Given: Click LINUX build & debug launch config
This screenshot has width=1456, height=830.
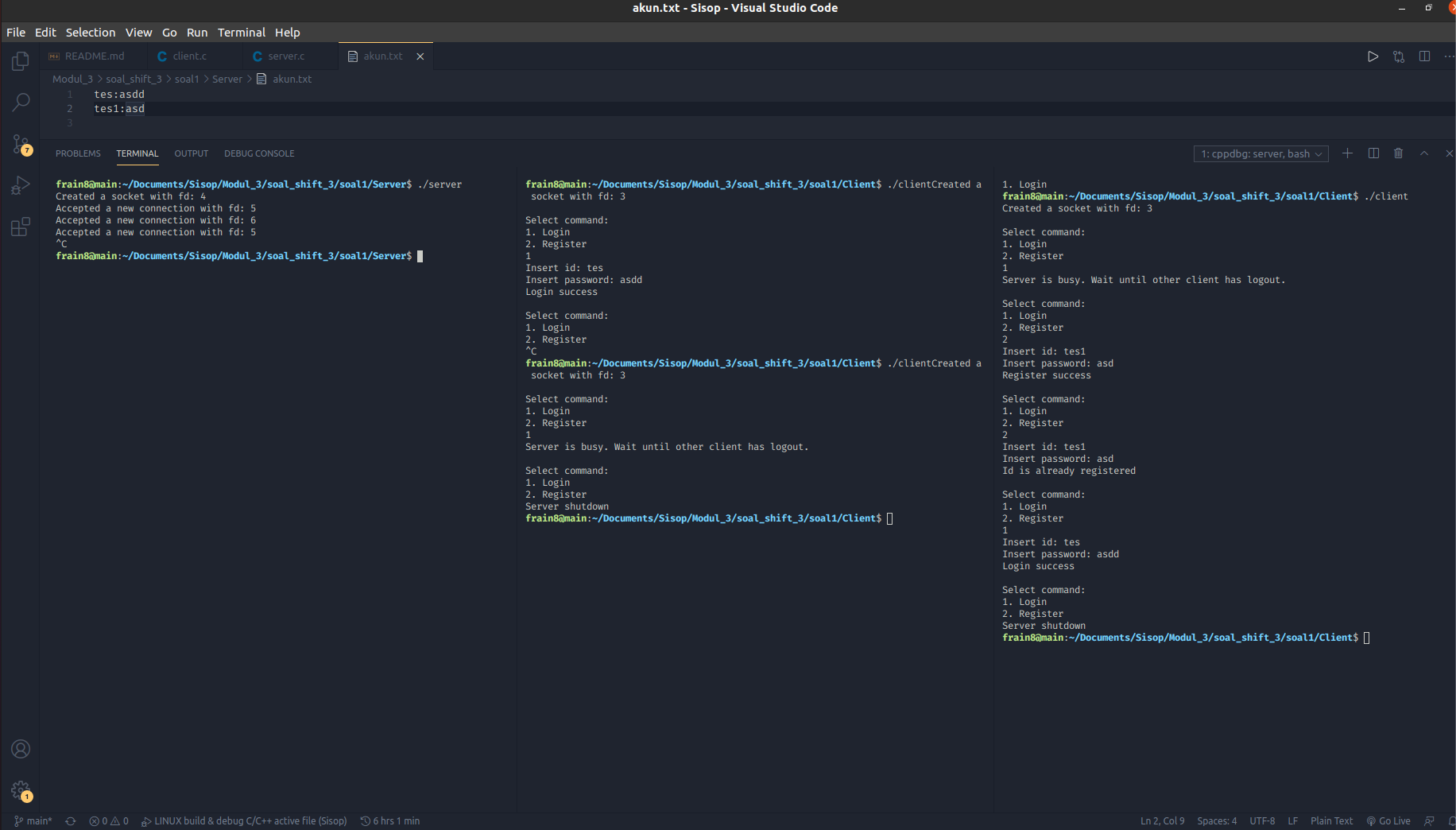Looking at the screenshot, I should click(x=244, y=821).
